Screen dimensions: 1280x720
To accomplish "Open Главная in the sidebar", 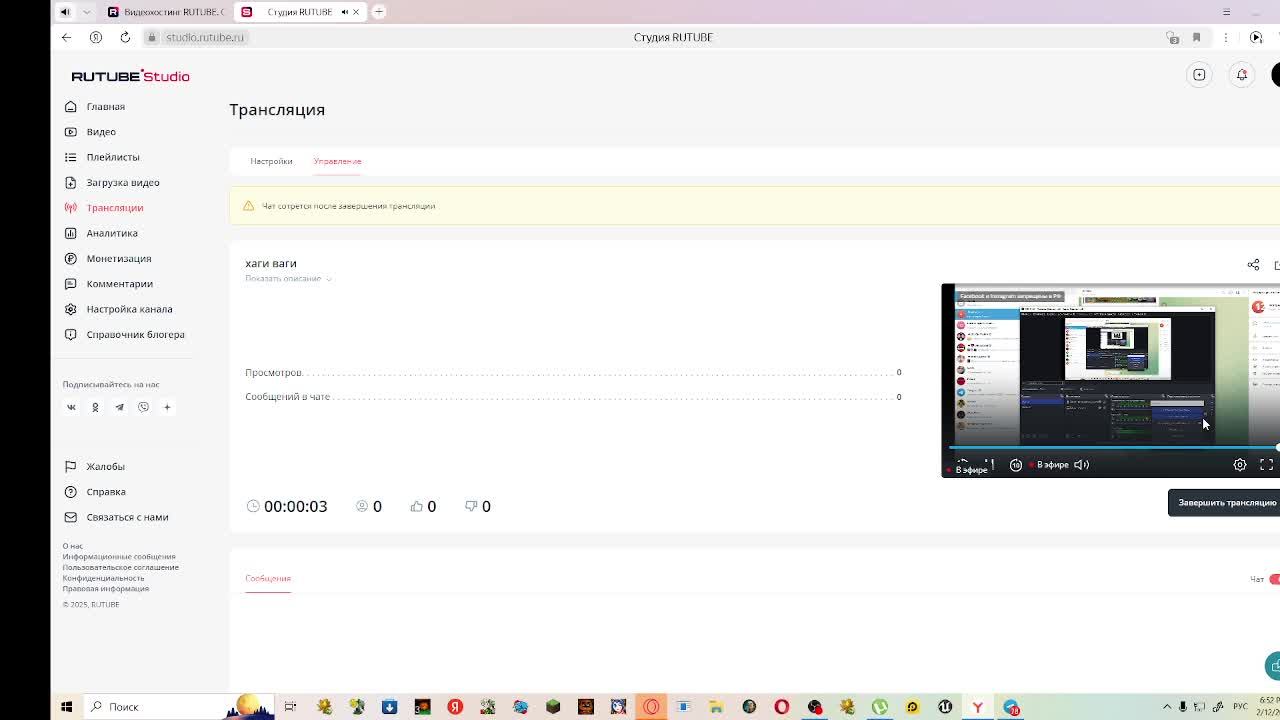I will pyautogui.click(x=105, y=107).
